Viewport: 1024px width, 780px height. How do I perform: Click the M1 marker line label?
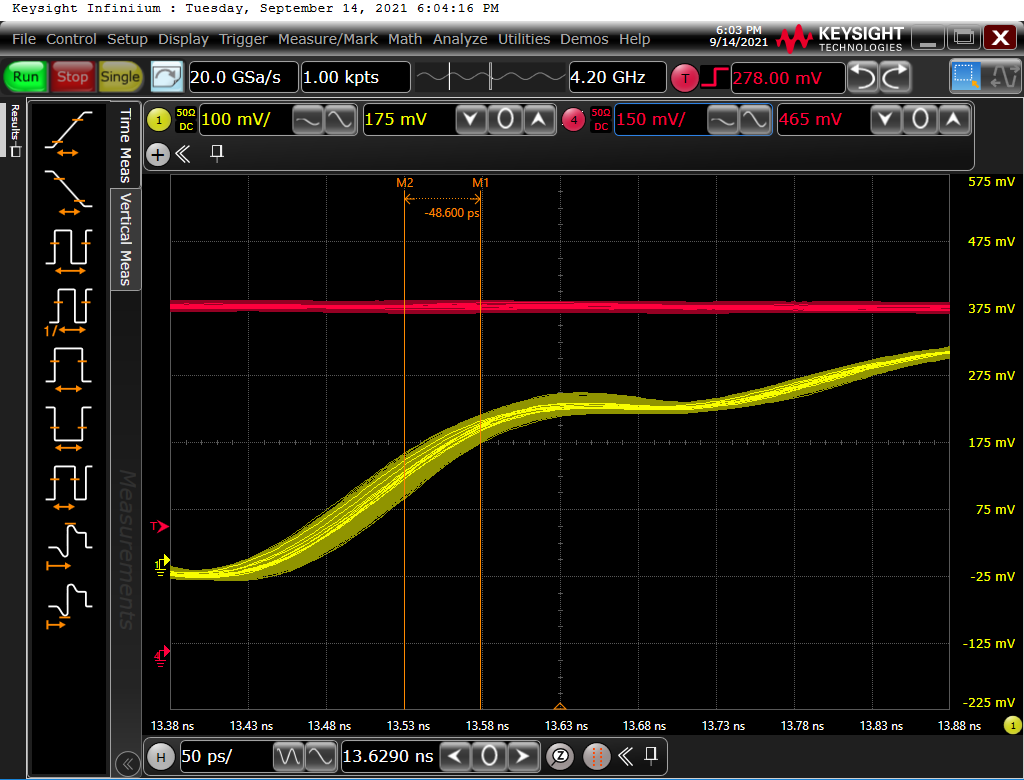(x=481, y=183)
